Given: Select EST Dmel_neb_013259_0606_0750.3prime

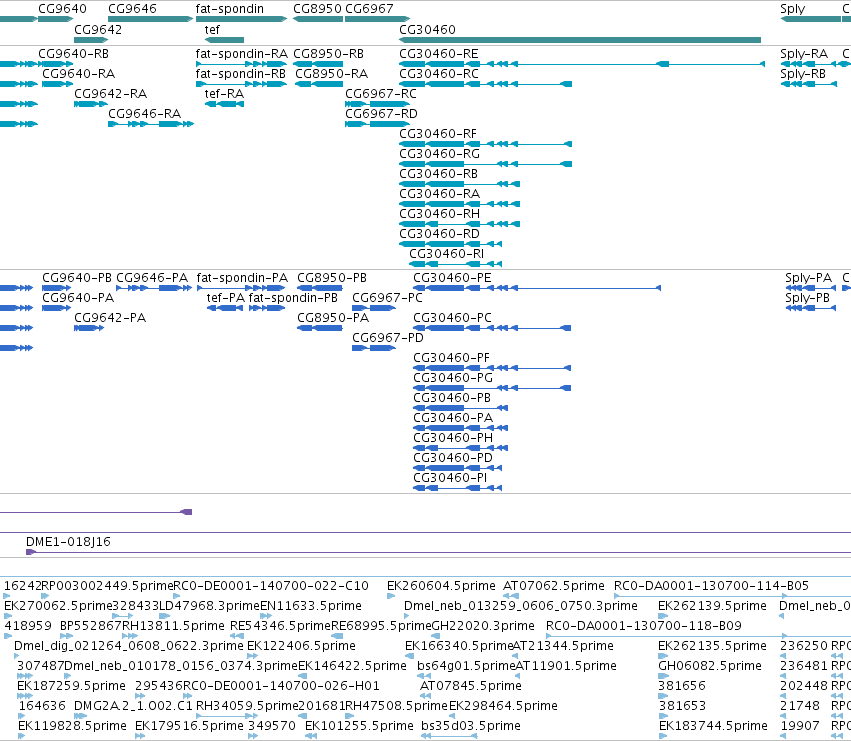Looking at the screenshot, I should tap(520, 606).
